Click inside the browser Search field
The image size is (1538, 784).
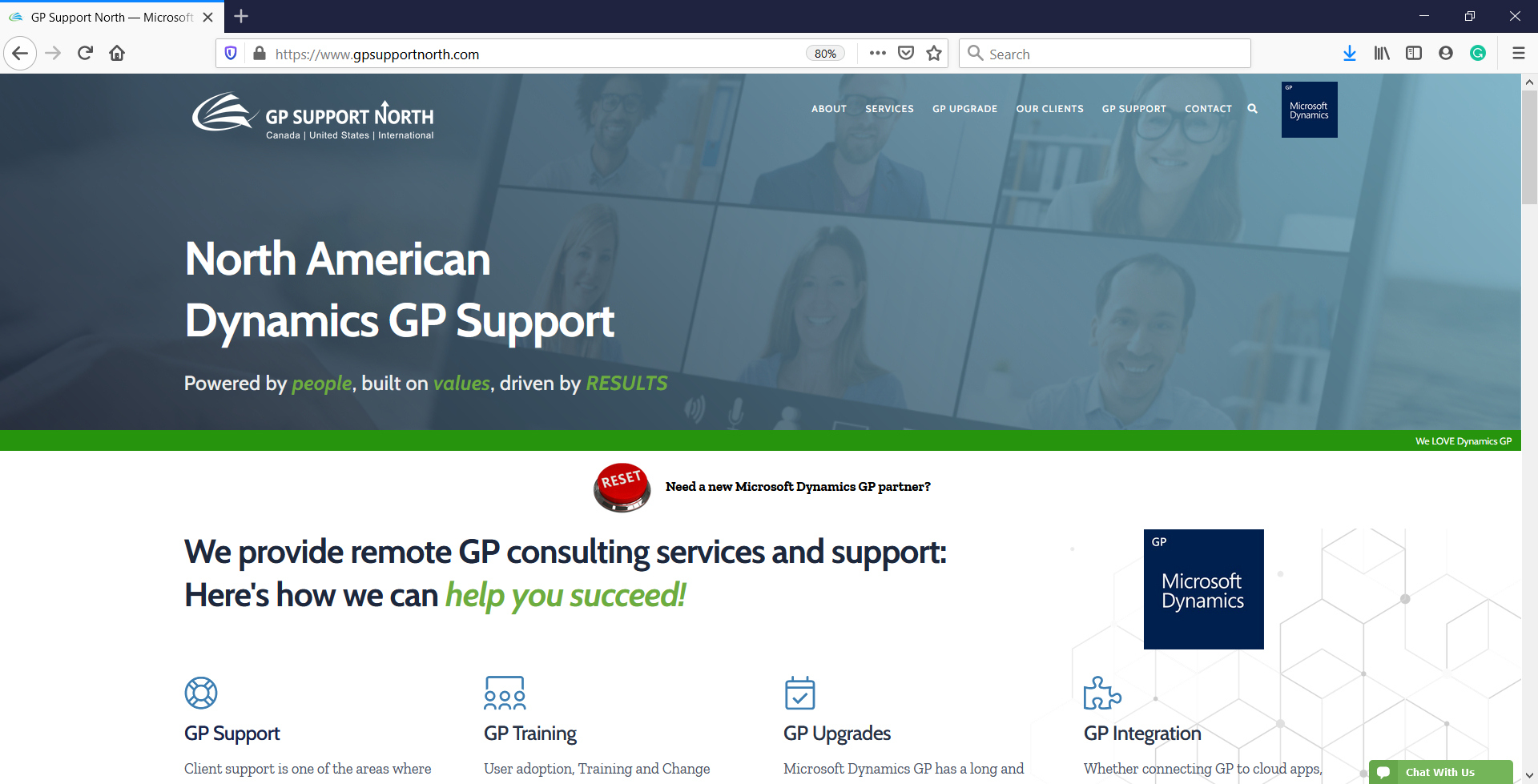click(x=1105, y=54)
